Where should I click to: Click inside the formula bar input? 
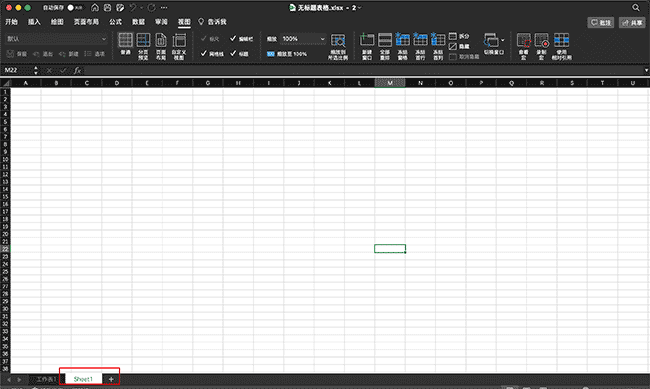point(363,70)
